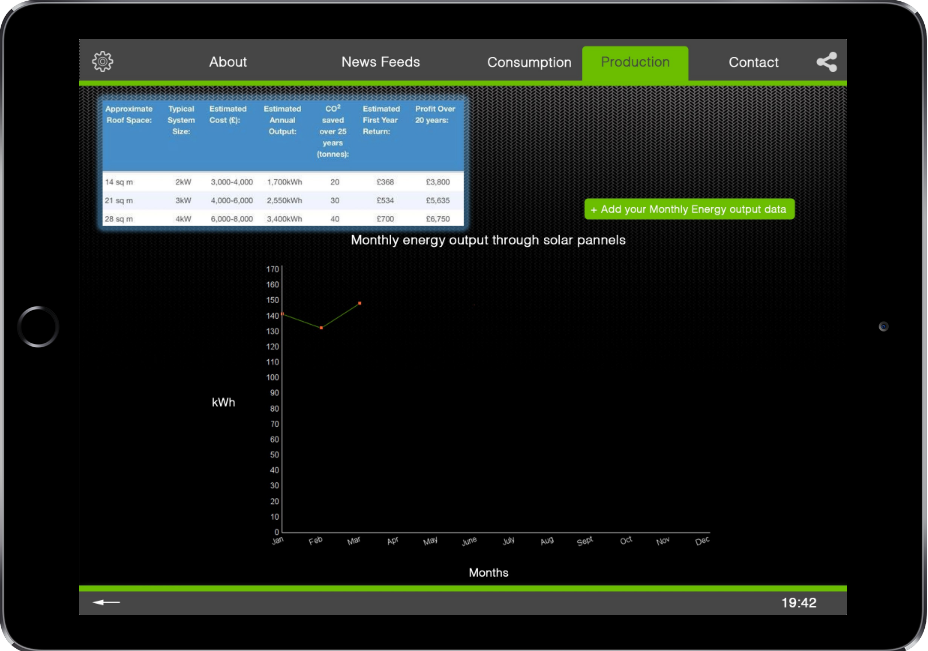Select the March data point on the graph
The width and height of the screenshot is (928, 651).
(x=360, y=303)
